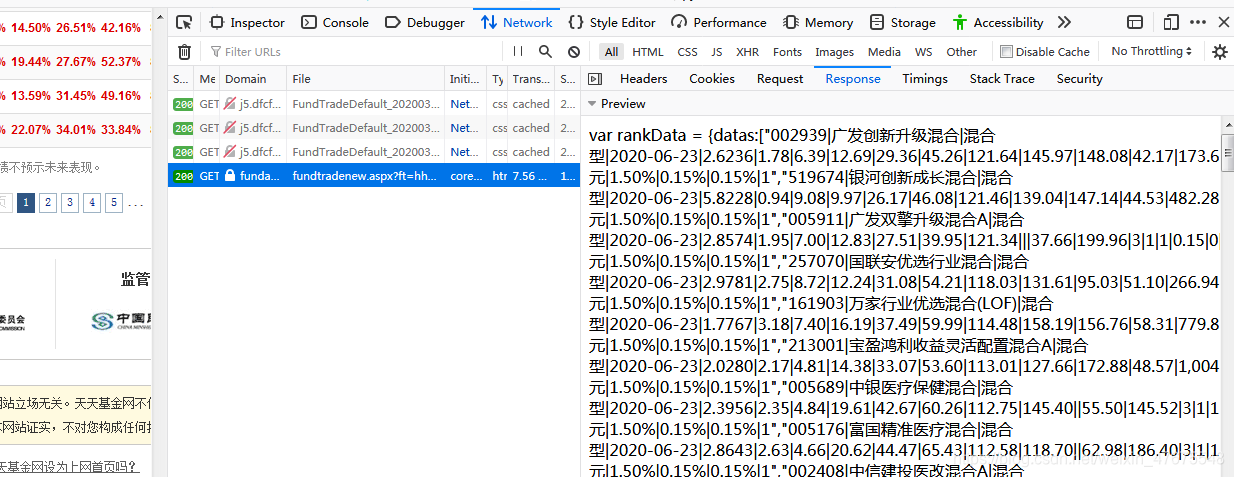Activate the element picker icon
This screenshot has width=1234, height=477.
tap(183, 22)
